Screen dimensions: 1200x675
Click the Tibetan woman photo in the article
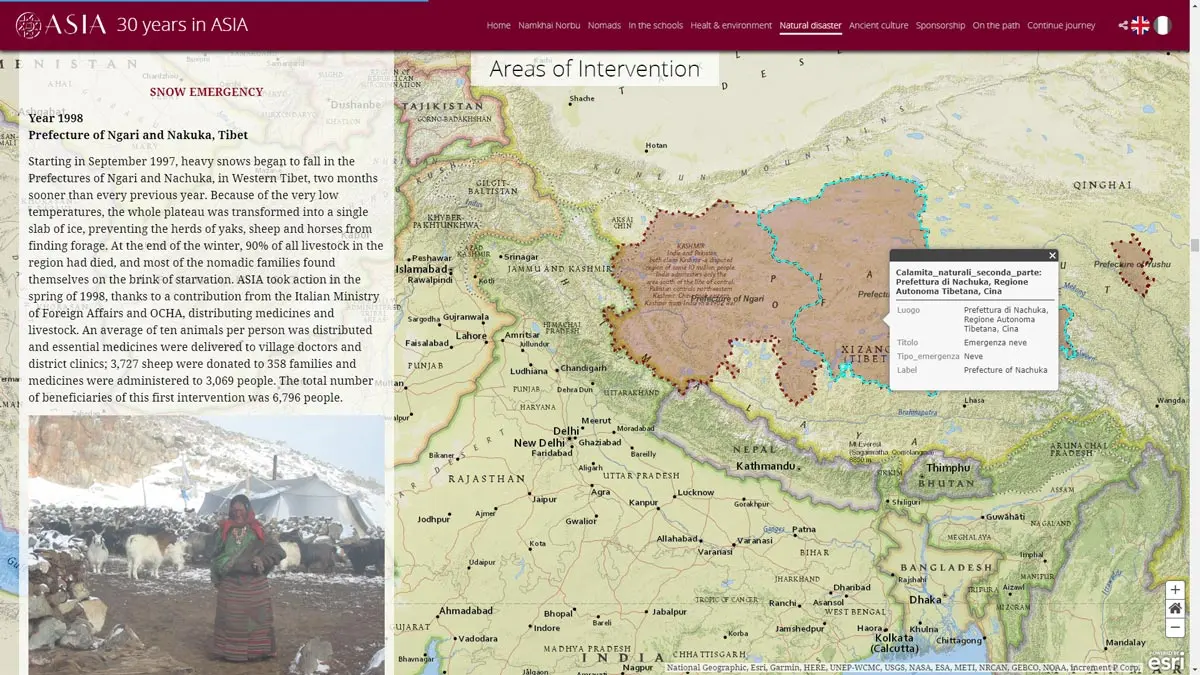pyautogui.click(x=207, y=545)
